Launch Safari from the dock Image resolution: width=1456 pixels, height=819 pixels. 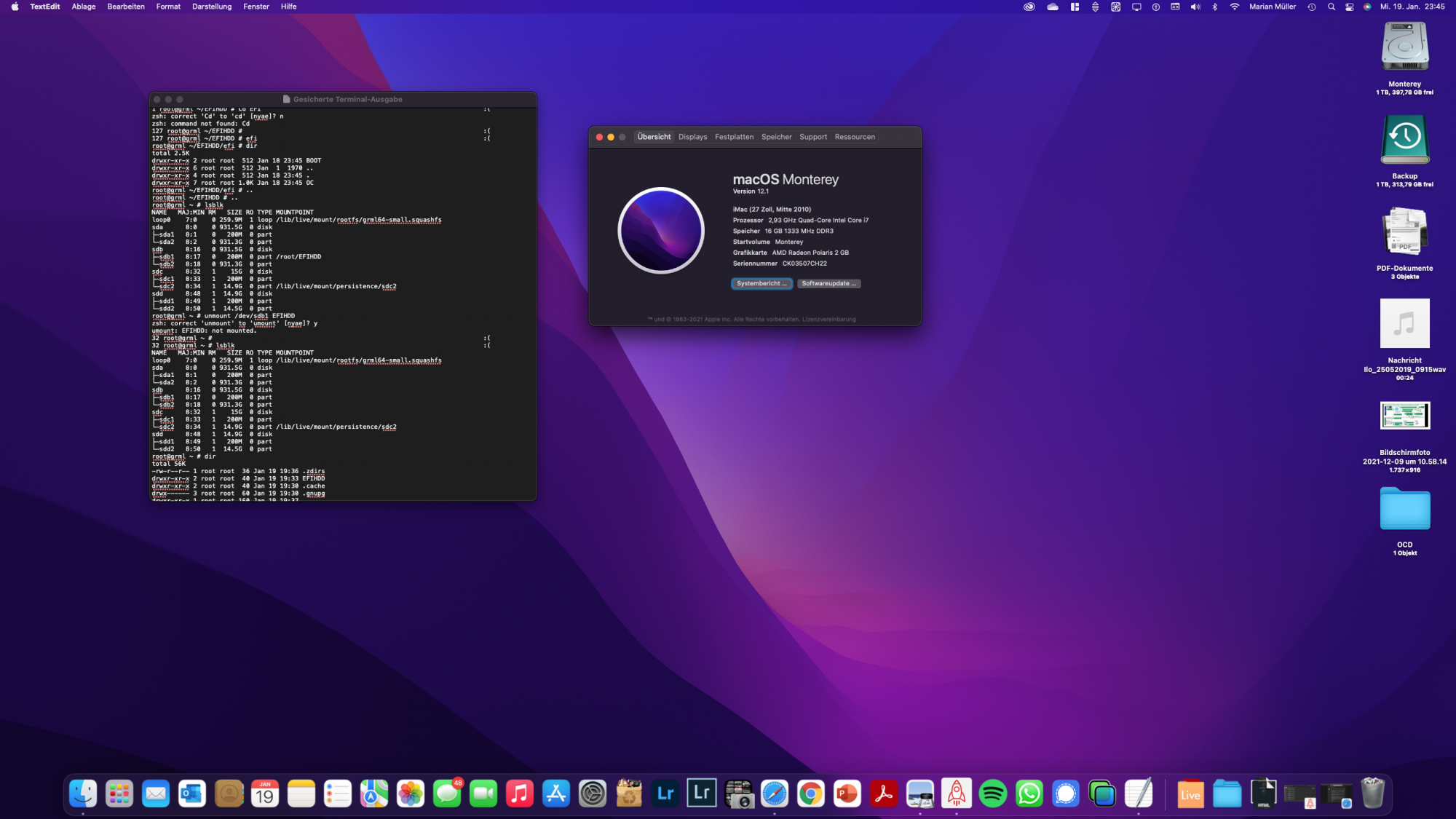(x=775, y=794)
